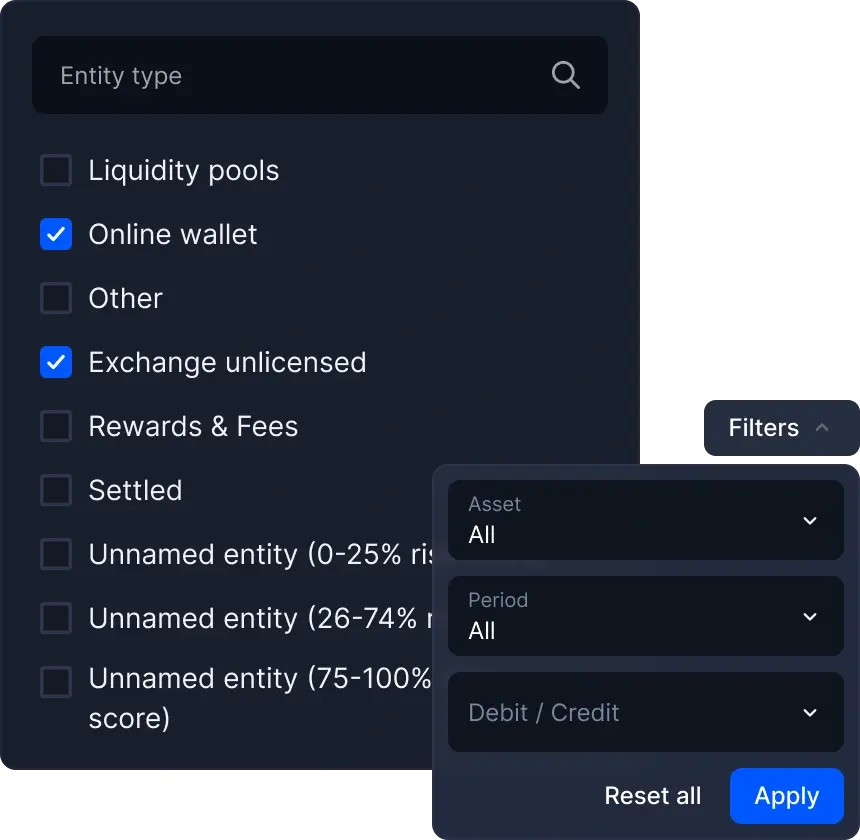
Task: Enable the Rewards & Fees checkbox
Action: point(56,426)
